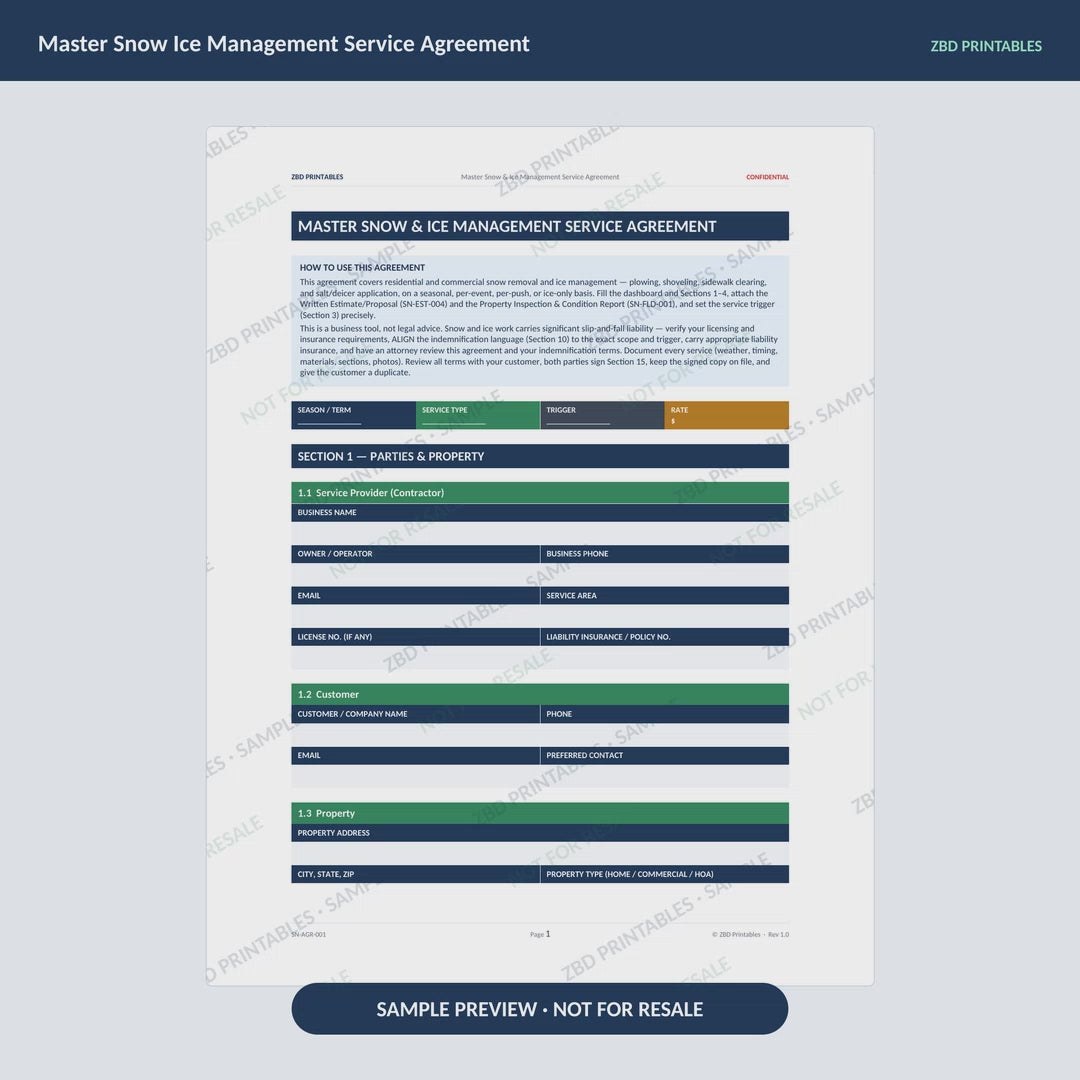This screenshot has height=1080, width=1080.
Task: Click the PHONE label in Customer section
Action: [x=559, y=714]
